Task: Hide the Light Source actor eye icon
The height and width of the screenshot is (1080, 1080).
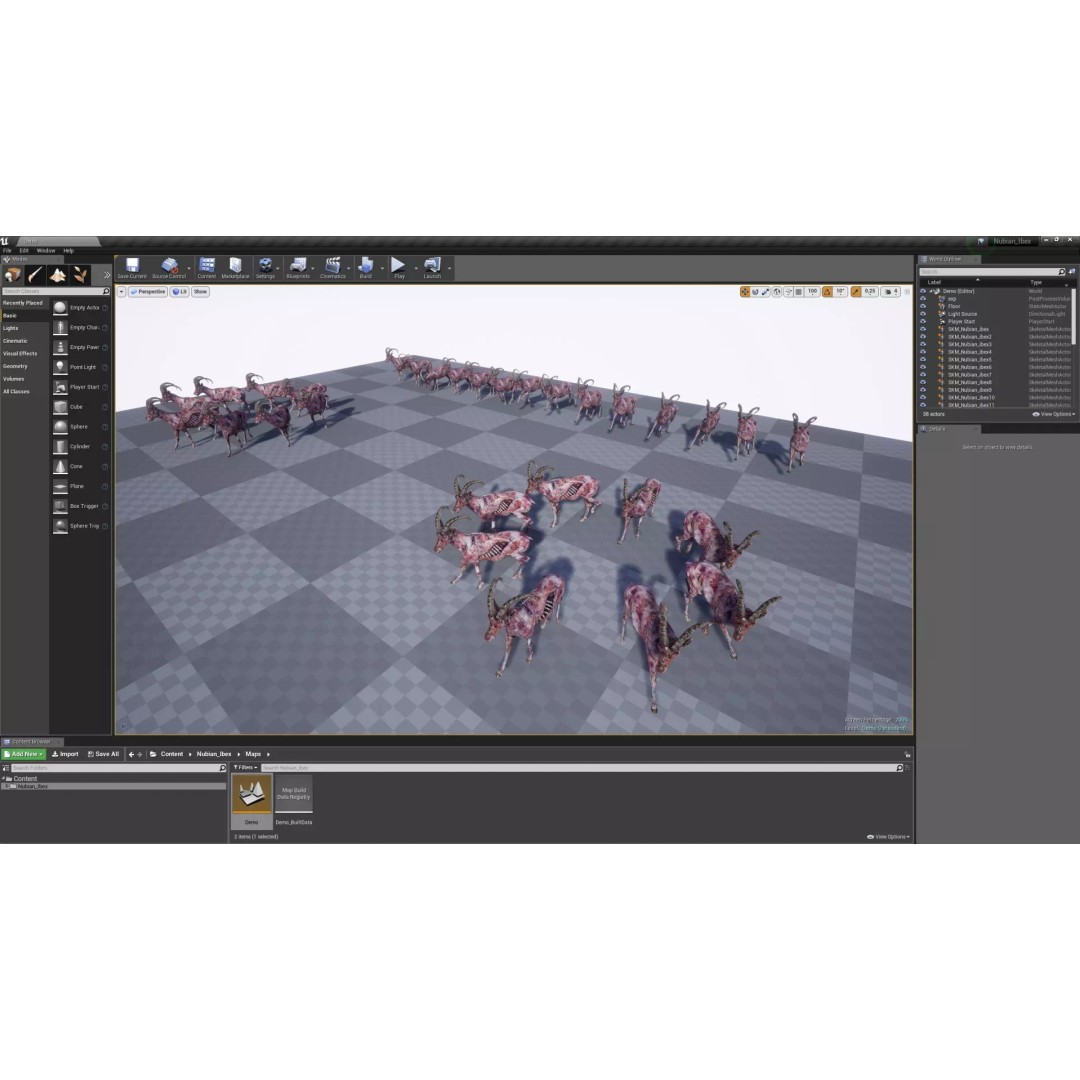Action: [x=923, y=314]
